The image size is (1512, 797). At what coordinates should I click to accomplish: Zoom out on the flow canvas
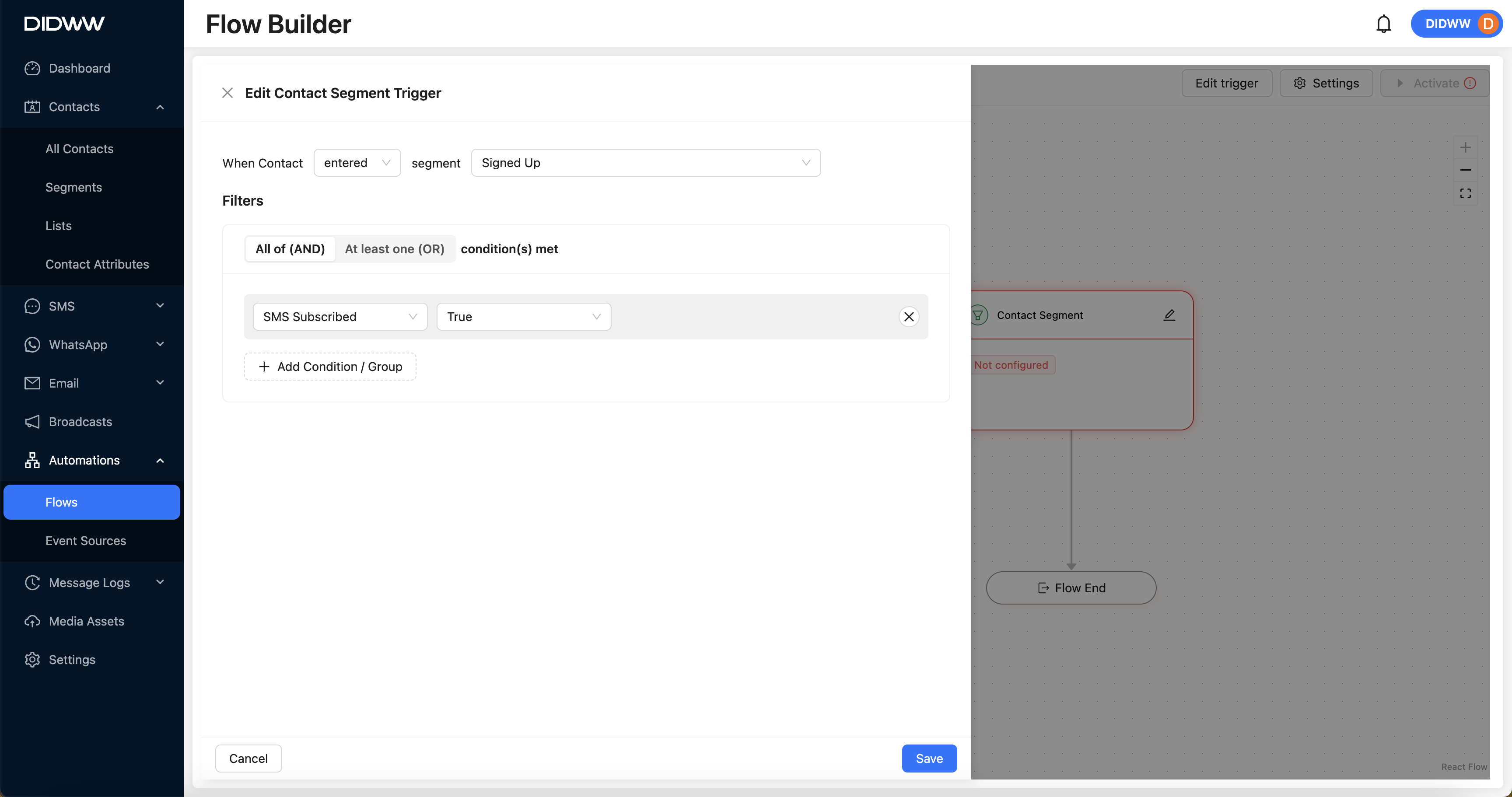(1465, 170)
